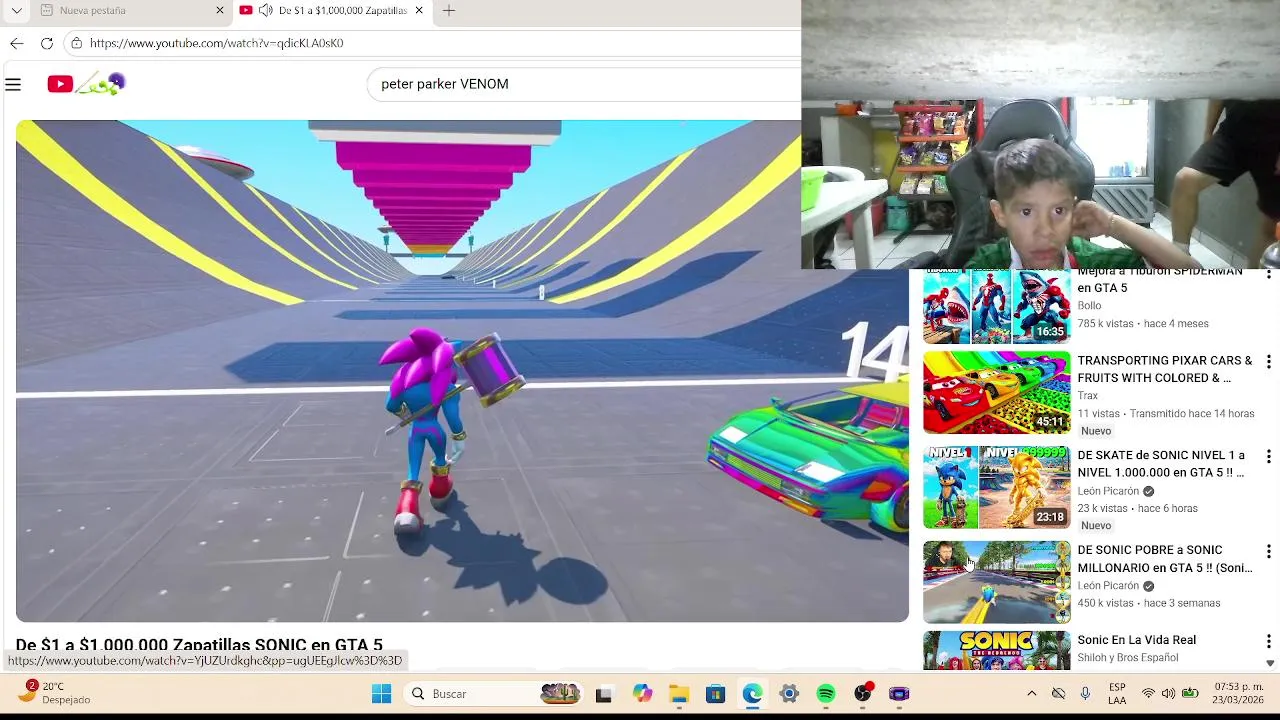Open Microsoft Store from the taskbar
The width and height of the screenshot is (1280, 720).
point(715,694)
